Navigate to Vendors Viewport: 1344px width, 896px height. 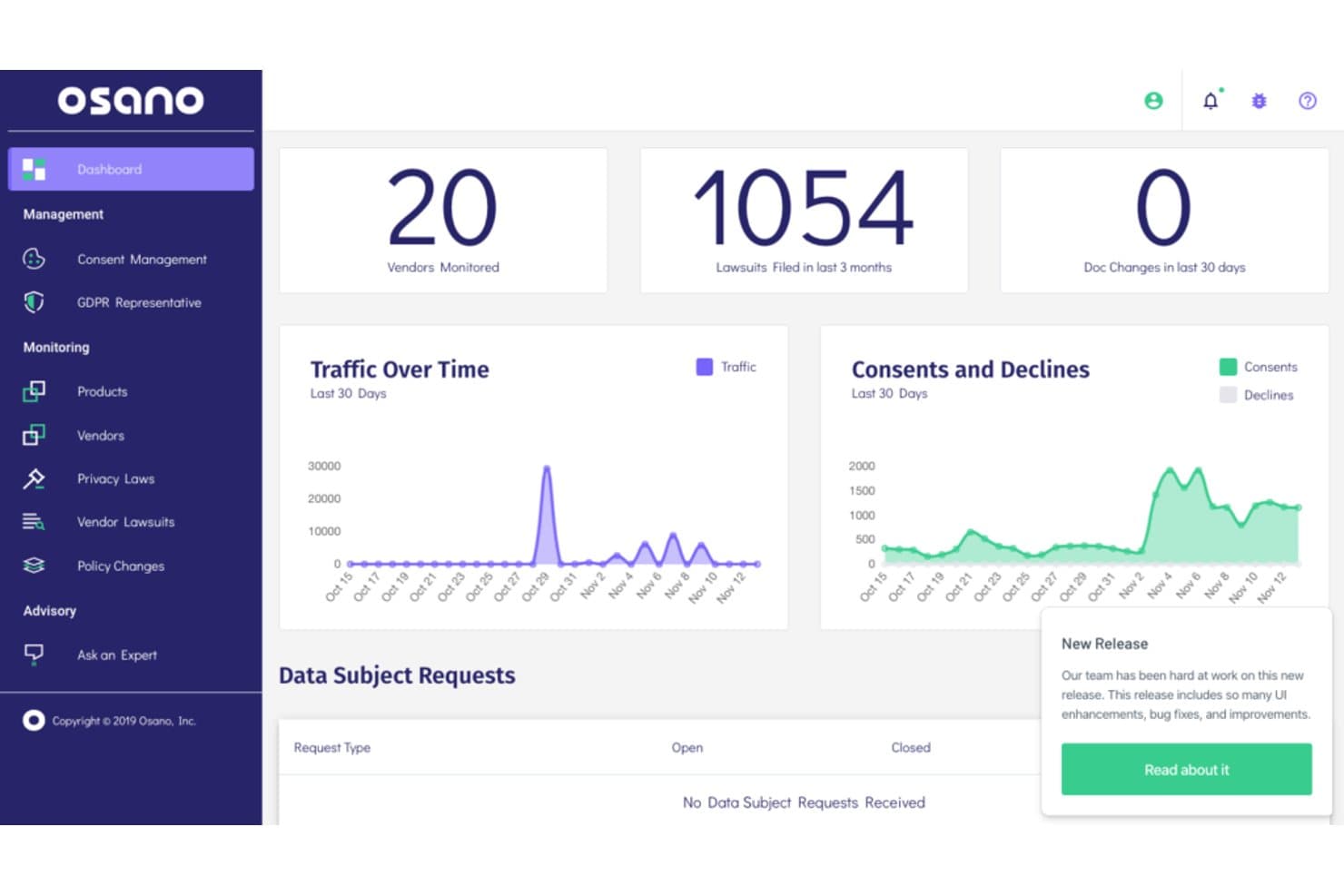pos(101,435)
